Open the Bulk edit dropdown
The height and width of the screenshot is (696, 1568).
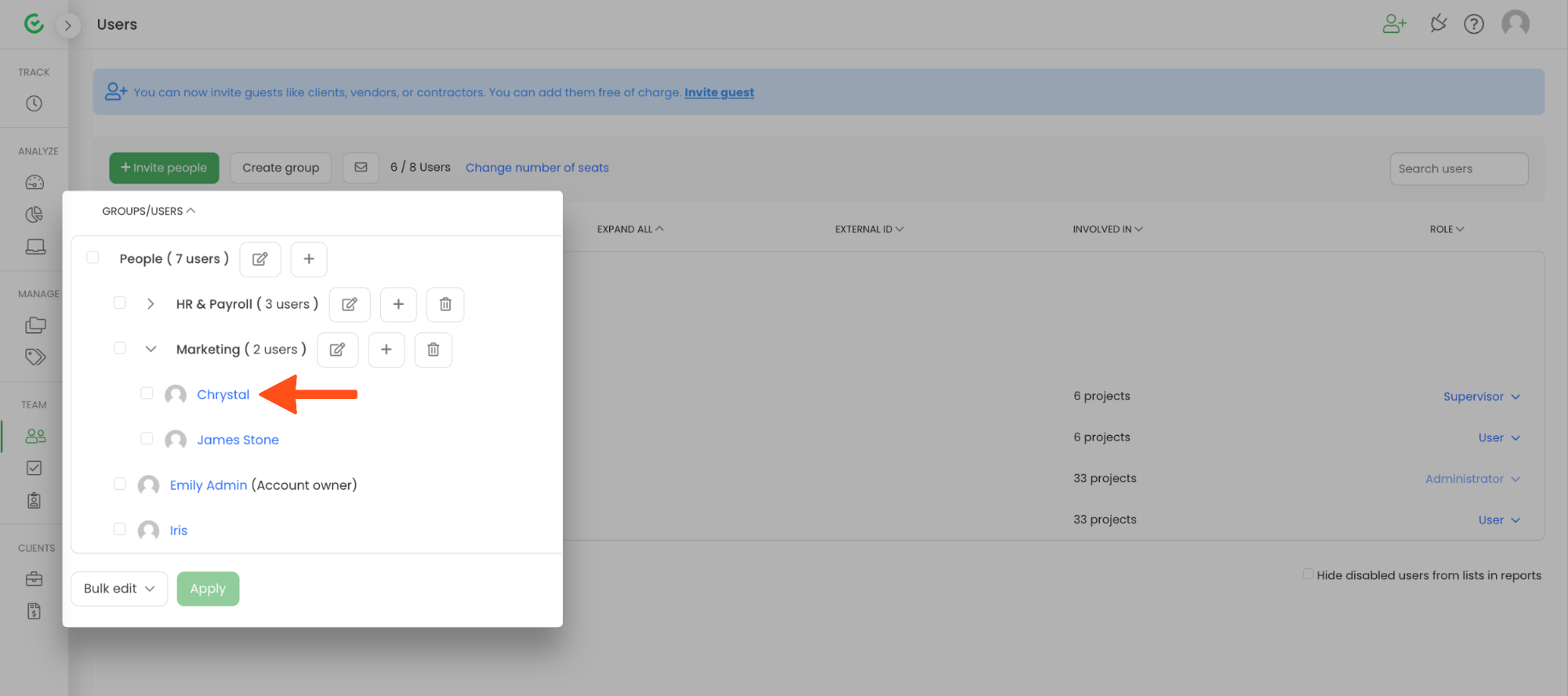119,589
